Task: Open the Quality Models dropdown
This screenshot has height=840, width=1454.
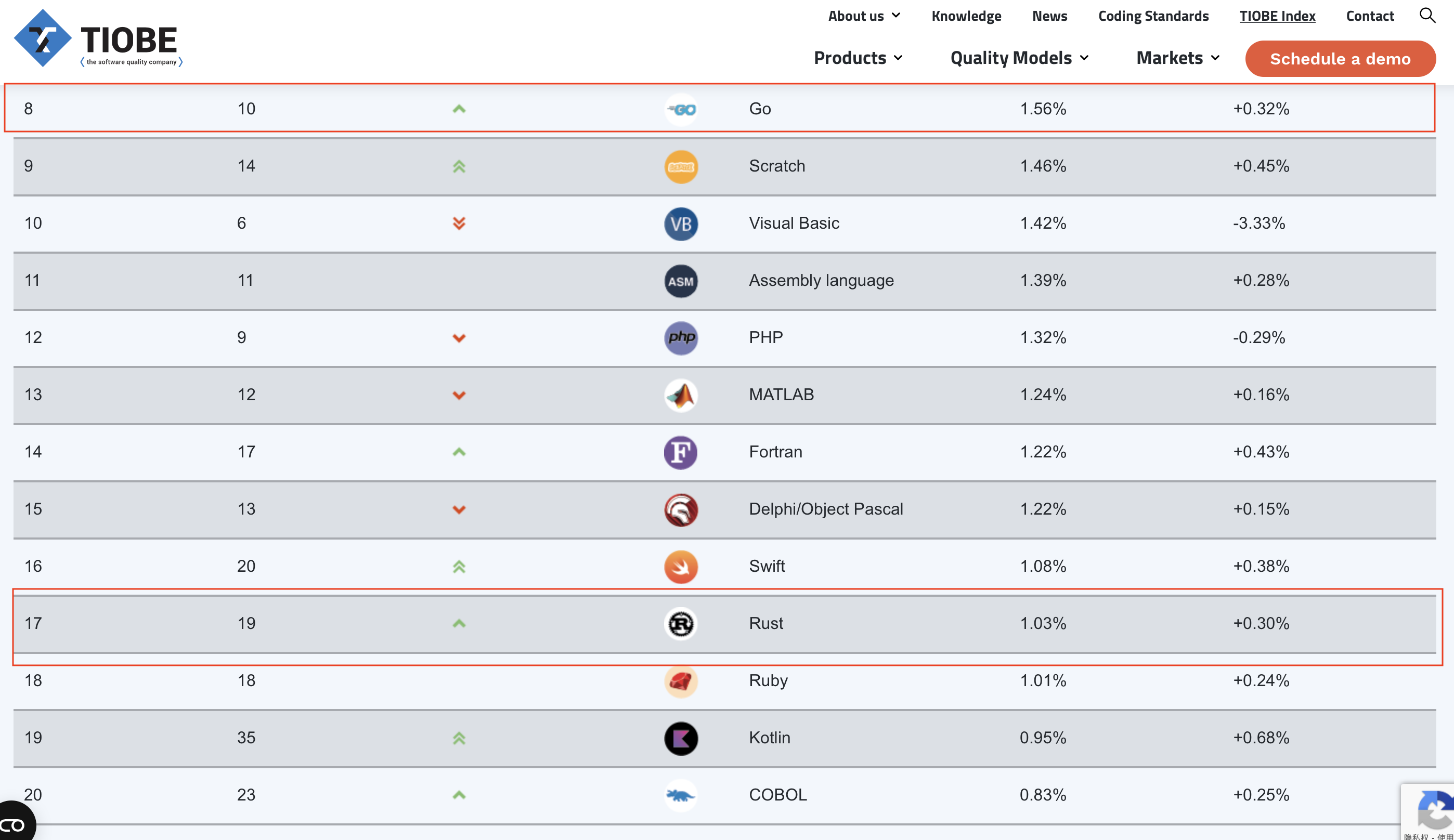Action: pyautogui.click(x=1019, y=58)
